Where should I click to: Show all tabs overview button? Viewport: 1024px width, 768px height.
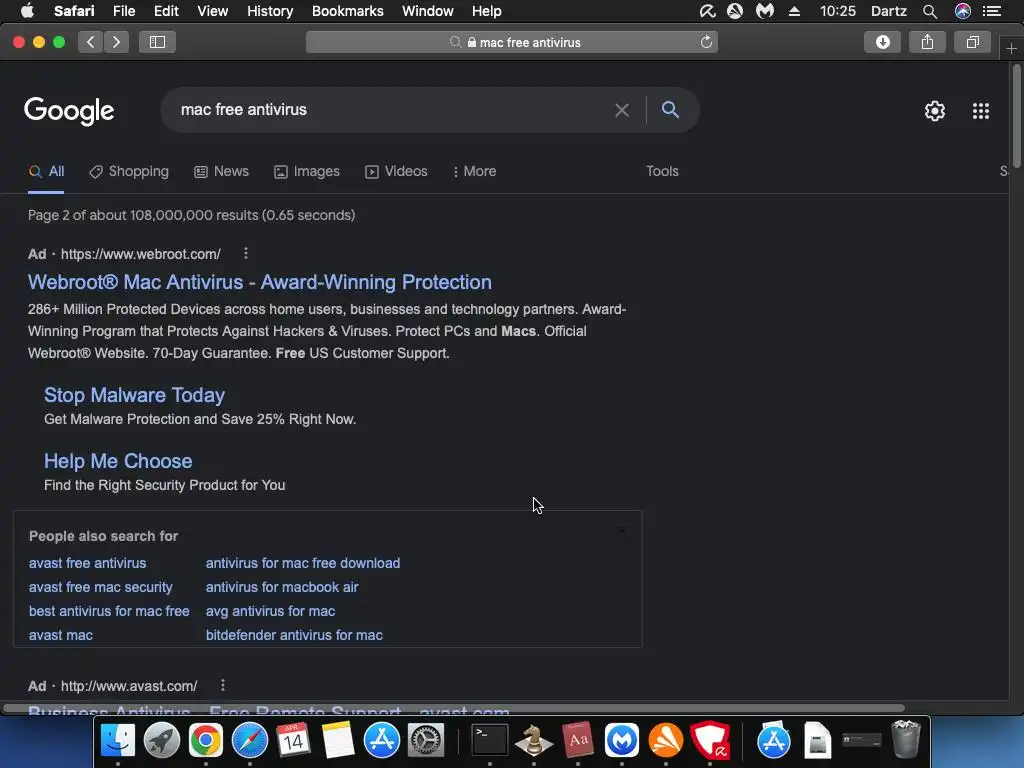(972, 42)
